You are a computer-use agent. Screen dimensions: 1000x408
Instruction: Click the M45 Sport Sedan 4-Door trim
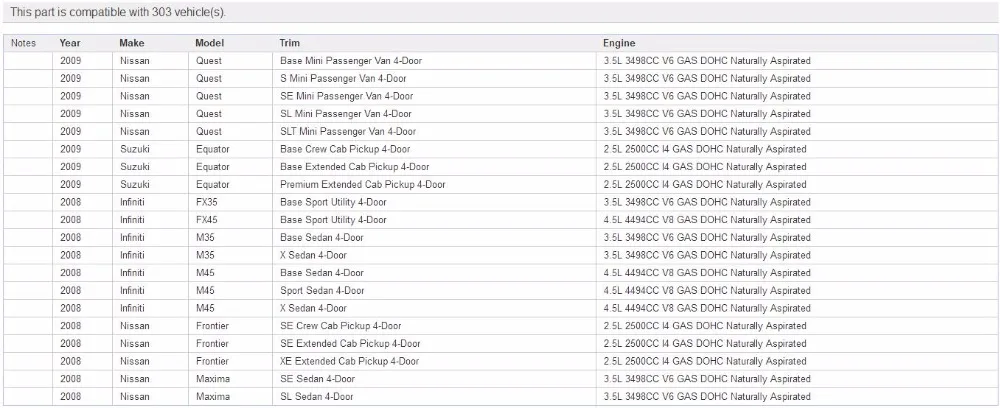pos(322,290)
